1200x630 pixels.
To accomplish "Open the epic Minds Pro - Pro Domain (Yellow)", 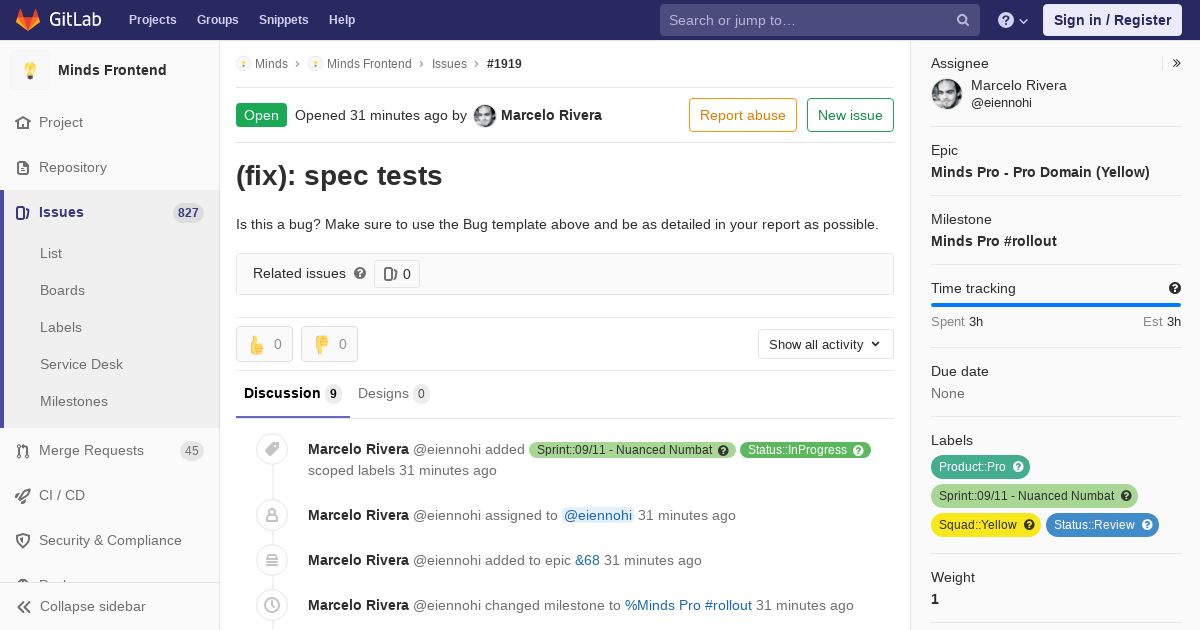I will 1040,172.
